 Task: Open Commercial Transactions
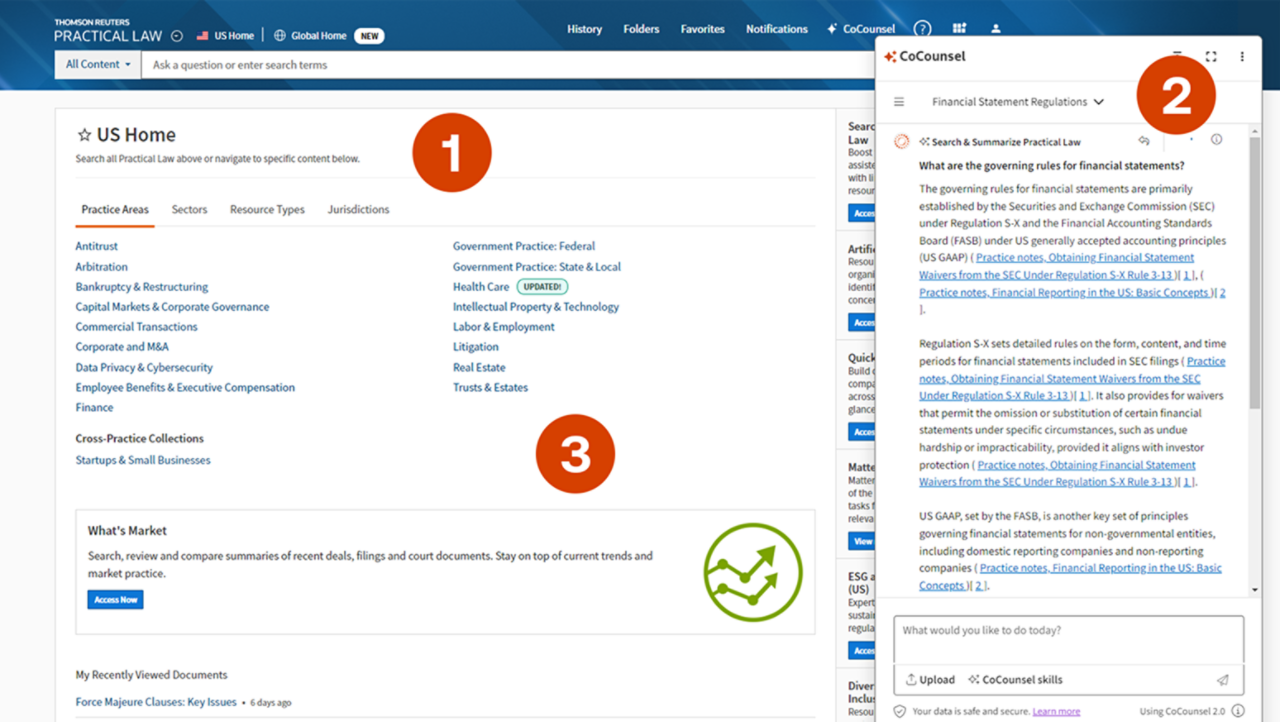click(x=137, y=327)
